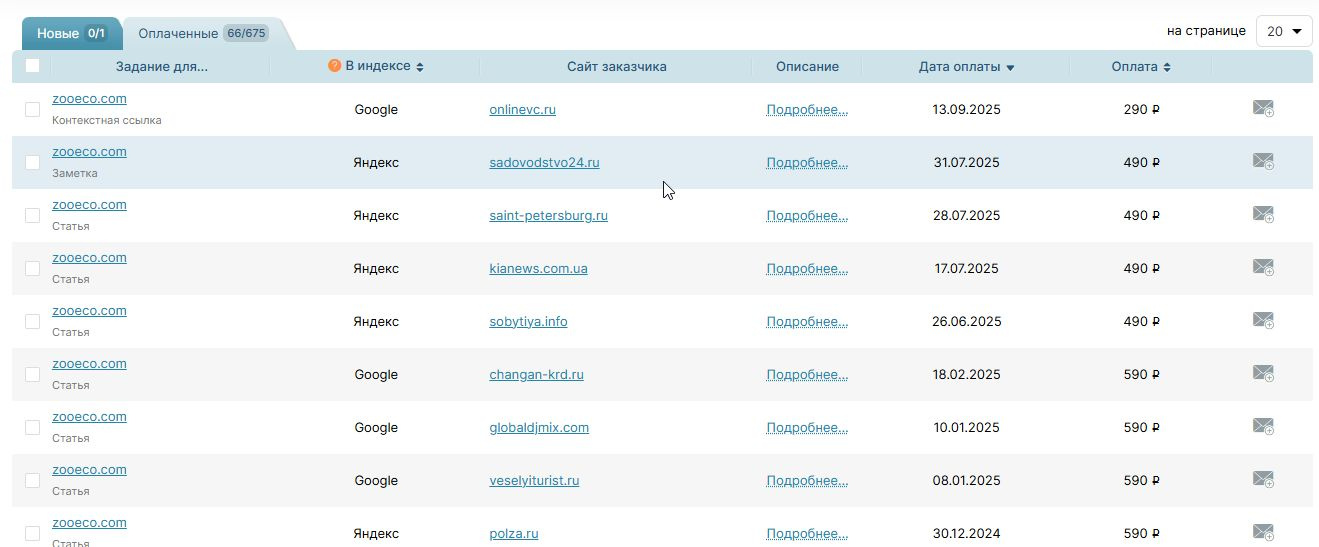Click Подробнее for polza.ru row
The width and height of the screenshot is (1319, 547).
point(807,533)
